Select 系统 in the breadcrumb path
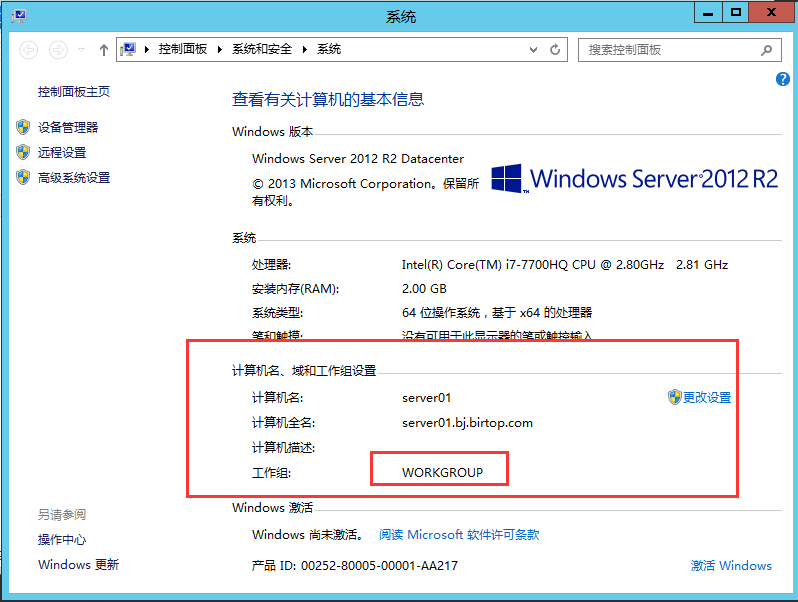This screenshot has height=602, width=798. 329,49
